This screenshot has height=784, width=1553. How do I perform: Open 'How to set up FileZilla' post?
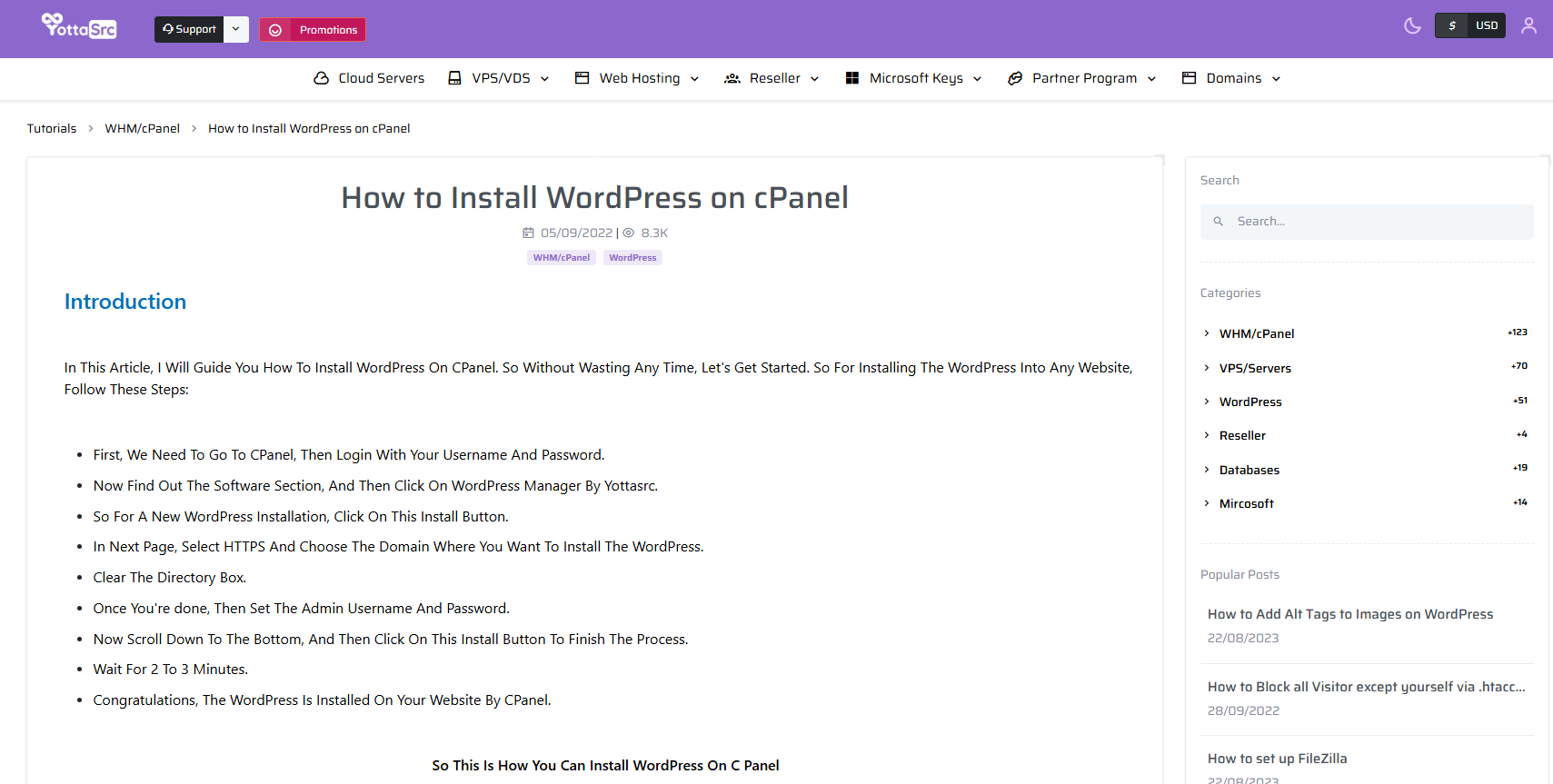(1277, 759)
